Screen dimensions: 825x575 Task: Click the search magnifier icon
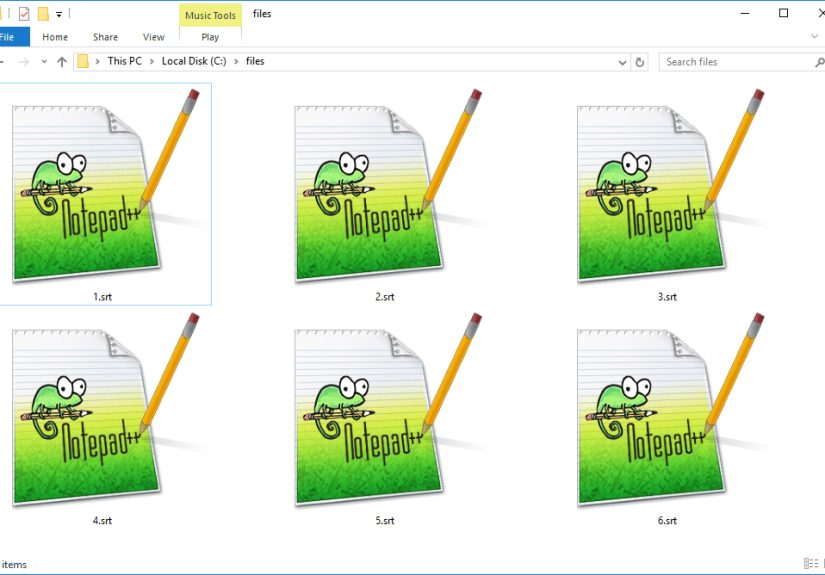pyautogui.click(x=819, y=63)
